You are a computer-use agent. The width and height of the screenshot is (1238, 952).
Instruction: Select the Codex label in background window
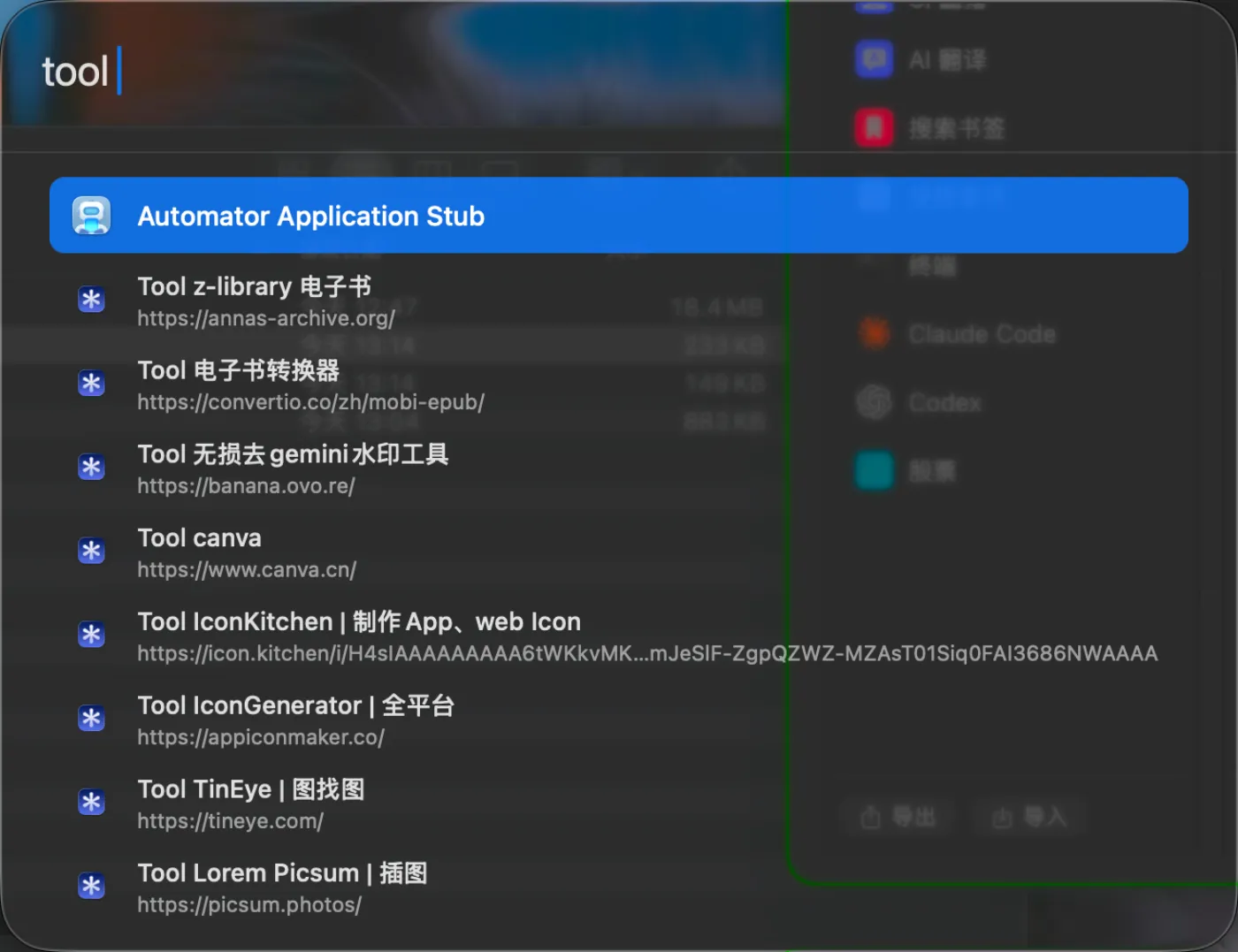[x=945, y=403]
